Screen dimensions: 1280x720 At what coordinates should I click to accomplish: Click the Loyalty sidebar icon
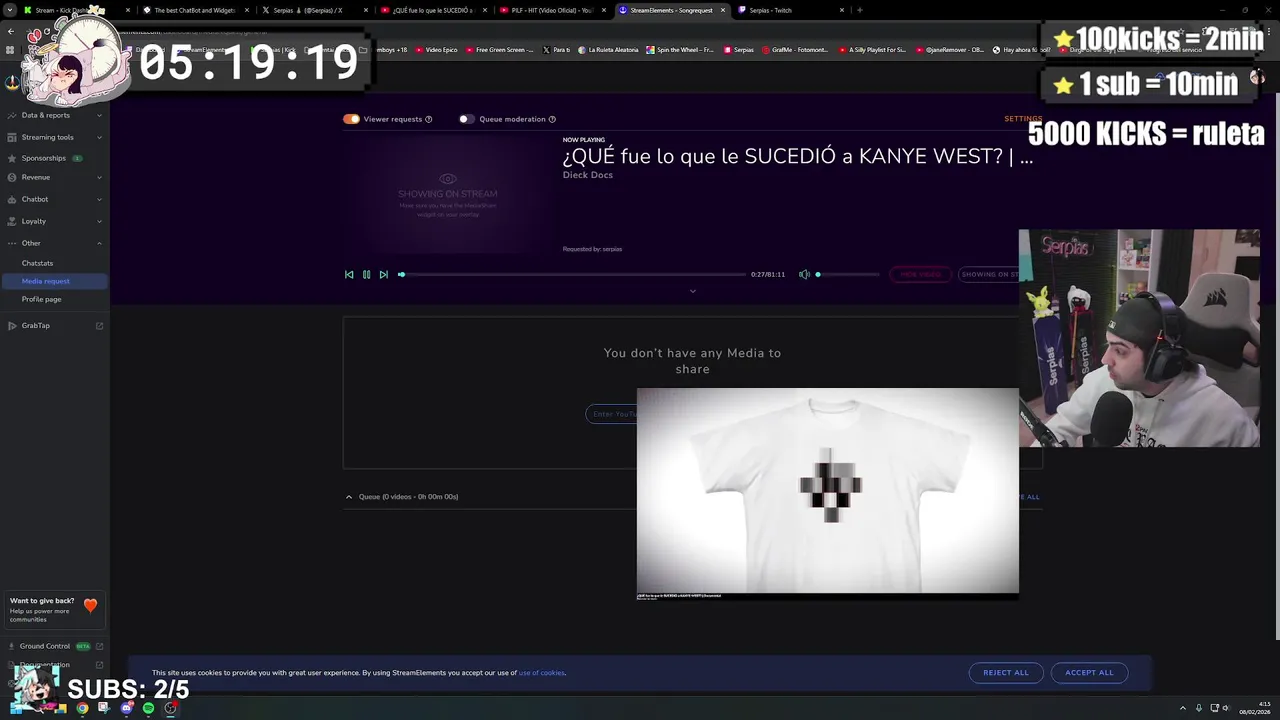(x=13, y=221)
